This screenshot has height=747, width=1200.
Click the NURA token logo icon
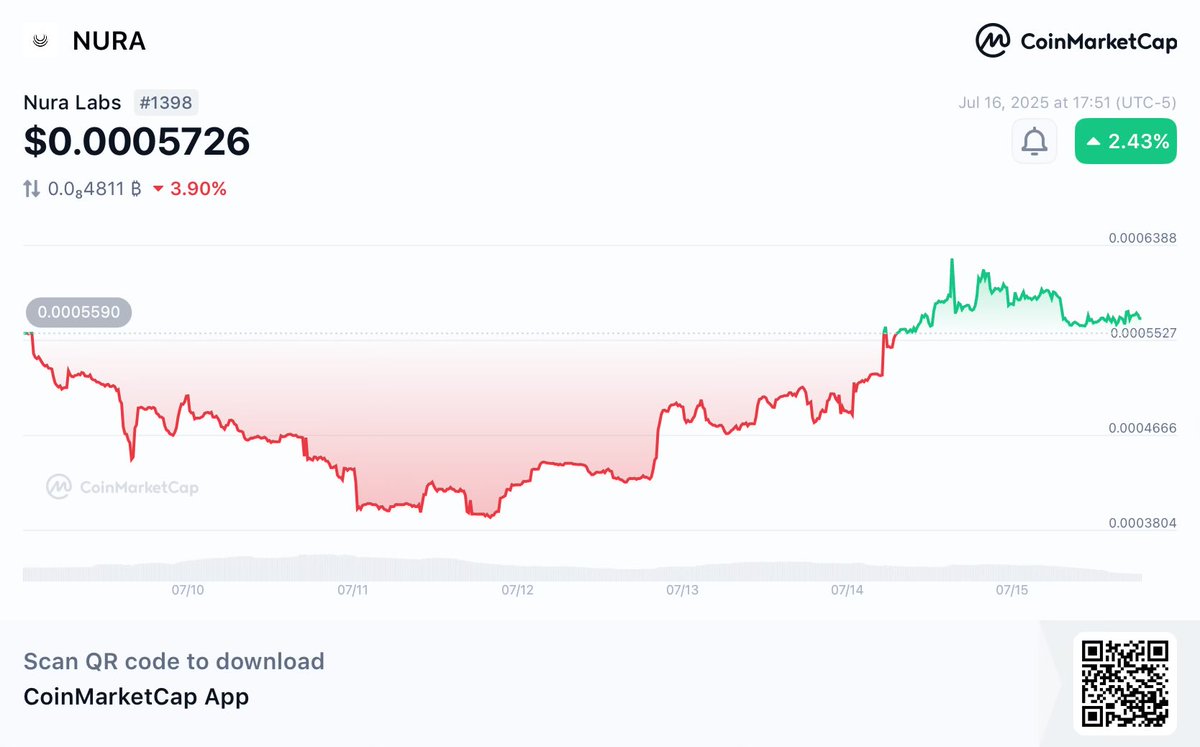point(41,41)
